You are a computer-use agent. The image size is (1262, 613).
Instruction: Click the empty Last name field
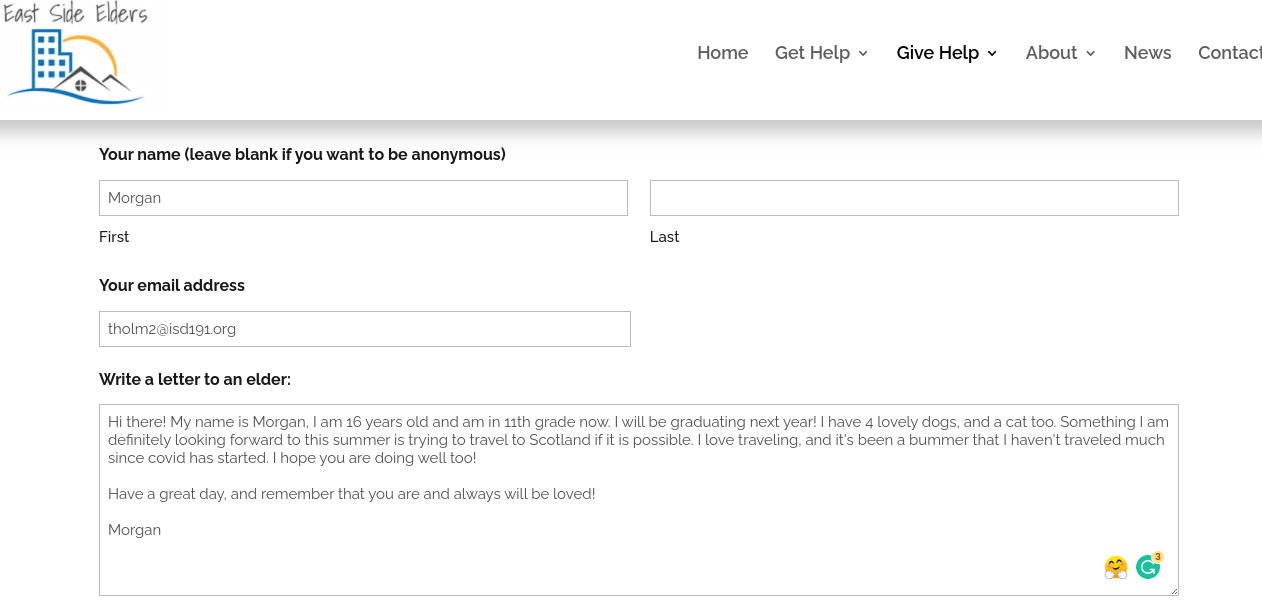tap(914, 198)
